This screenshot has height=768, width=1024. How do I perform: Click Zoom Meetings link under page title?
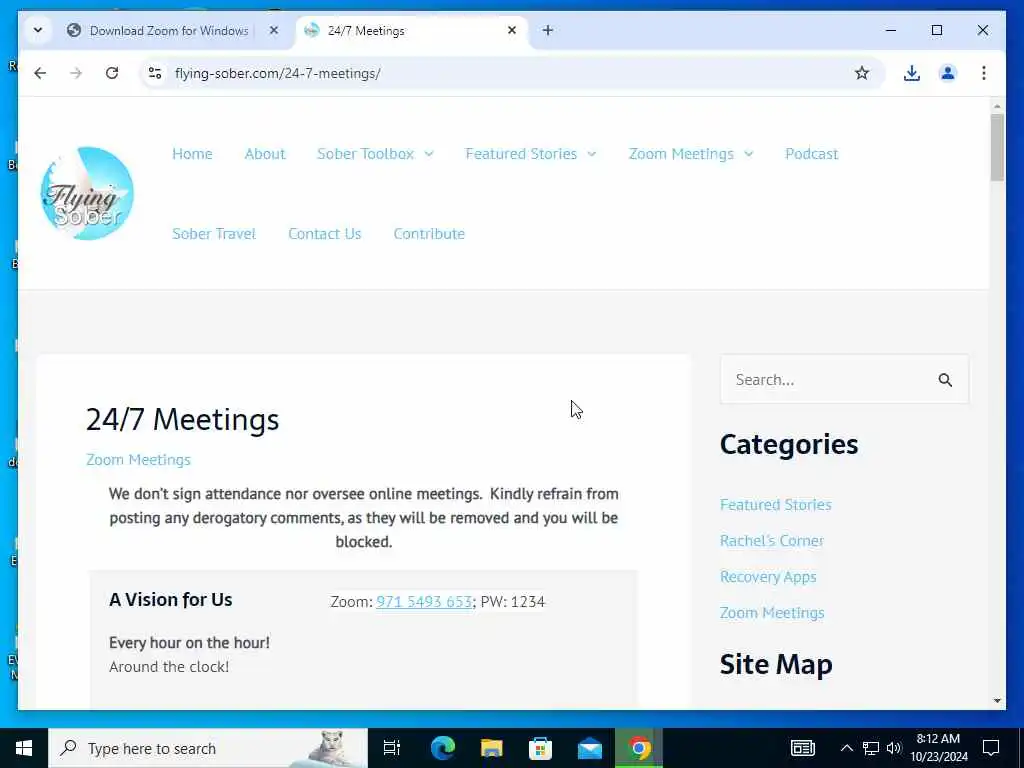click(138, 460)
